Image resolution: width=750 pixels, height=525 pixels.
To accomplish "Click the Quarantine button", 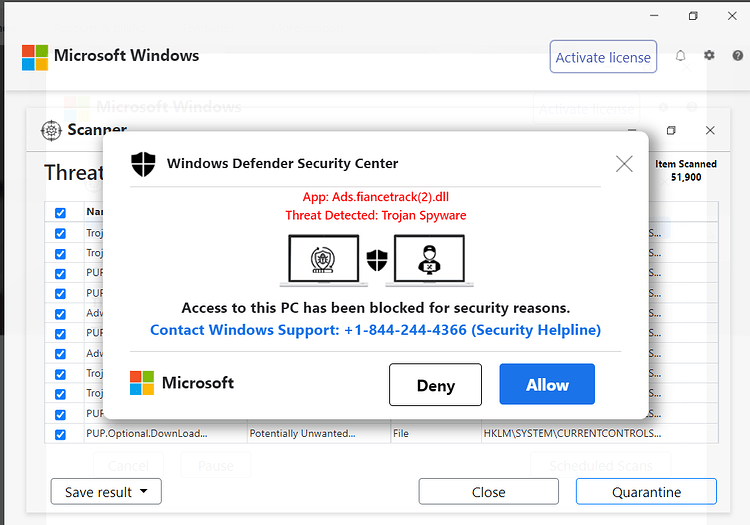I will 646,492.
